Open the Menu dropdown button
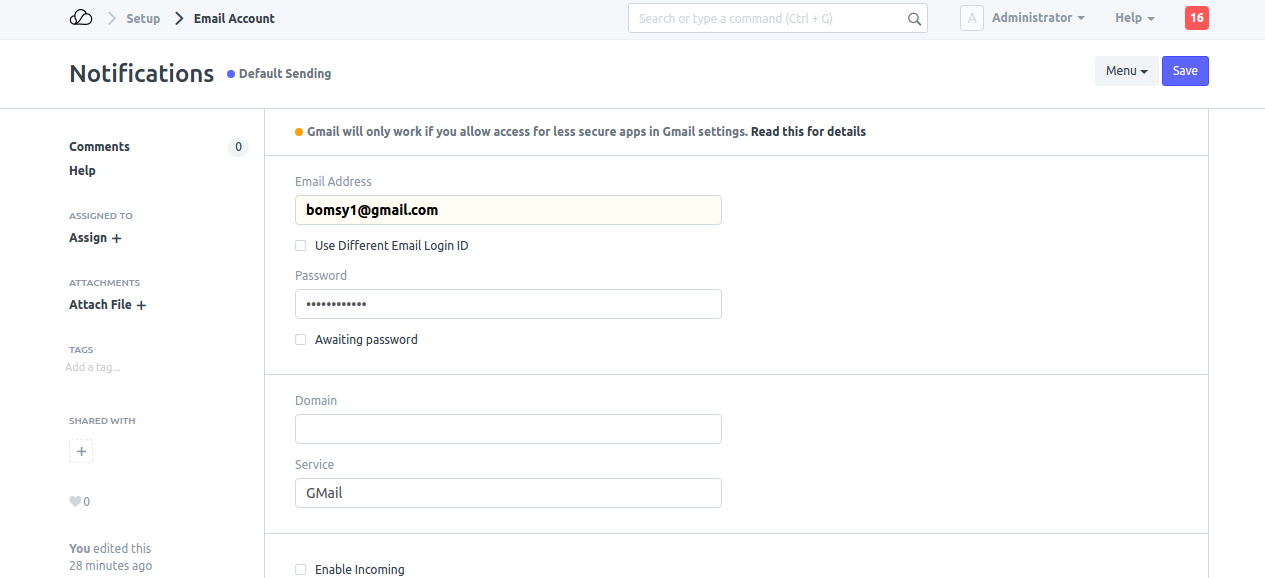The height and width of the screenshot is (578, 1265). [1126, 71]
